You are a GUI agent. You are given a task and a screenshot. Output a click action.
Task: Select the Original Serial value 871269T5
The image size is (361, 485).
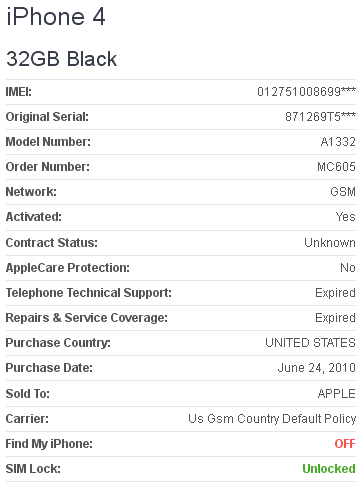tap(320, 117)
